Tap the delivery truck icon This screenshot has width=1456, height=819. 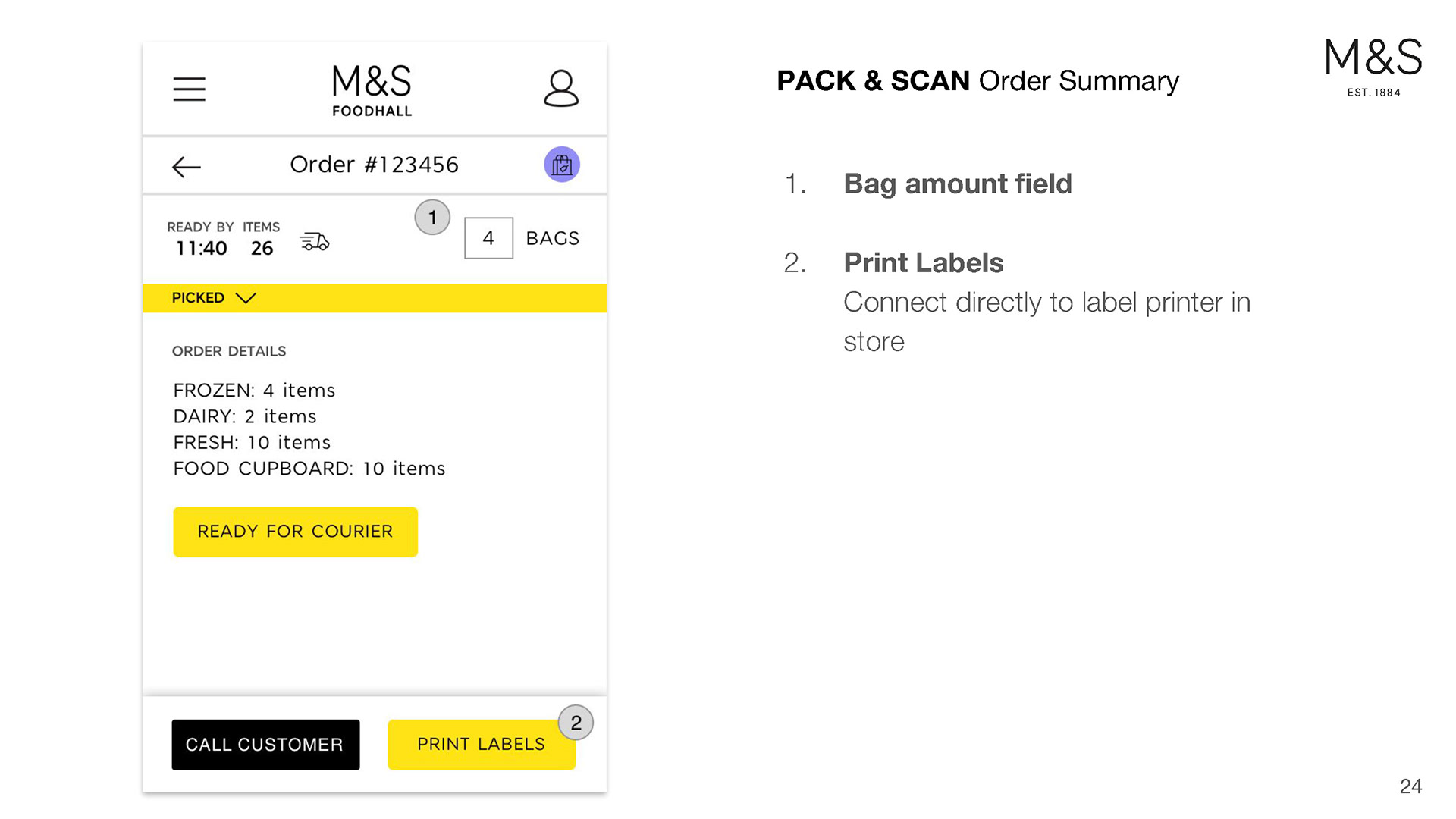[x=315, y=242]
